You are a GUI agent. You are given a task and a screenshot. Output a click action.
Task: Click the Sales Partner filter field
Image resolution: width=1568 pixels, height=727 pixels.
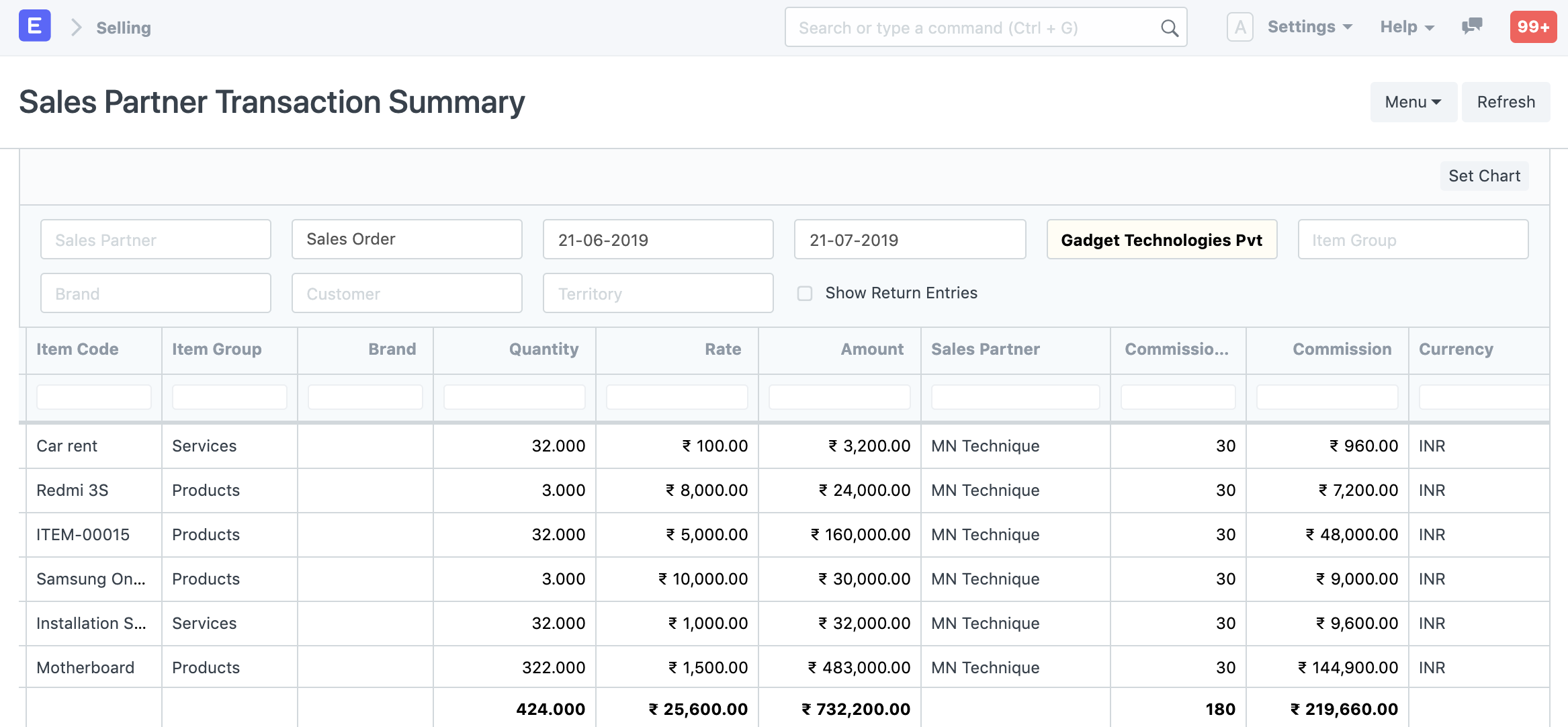pyautogui.click(x=155, y=240)
